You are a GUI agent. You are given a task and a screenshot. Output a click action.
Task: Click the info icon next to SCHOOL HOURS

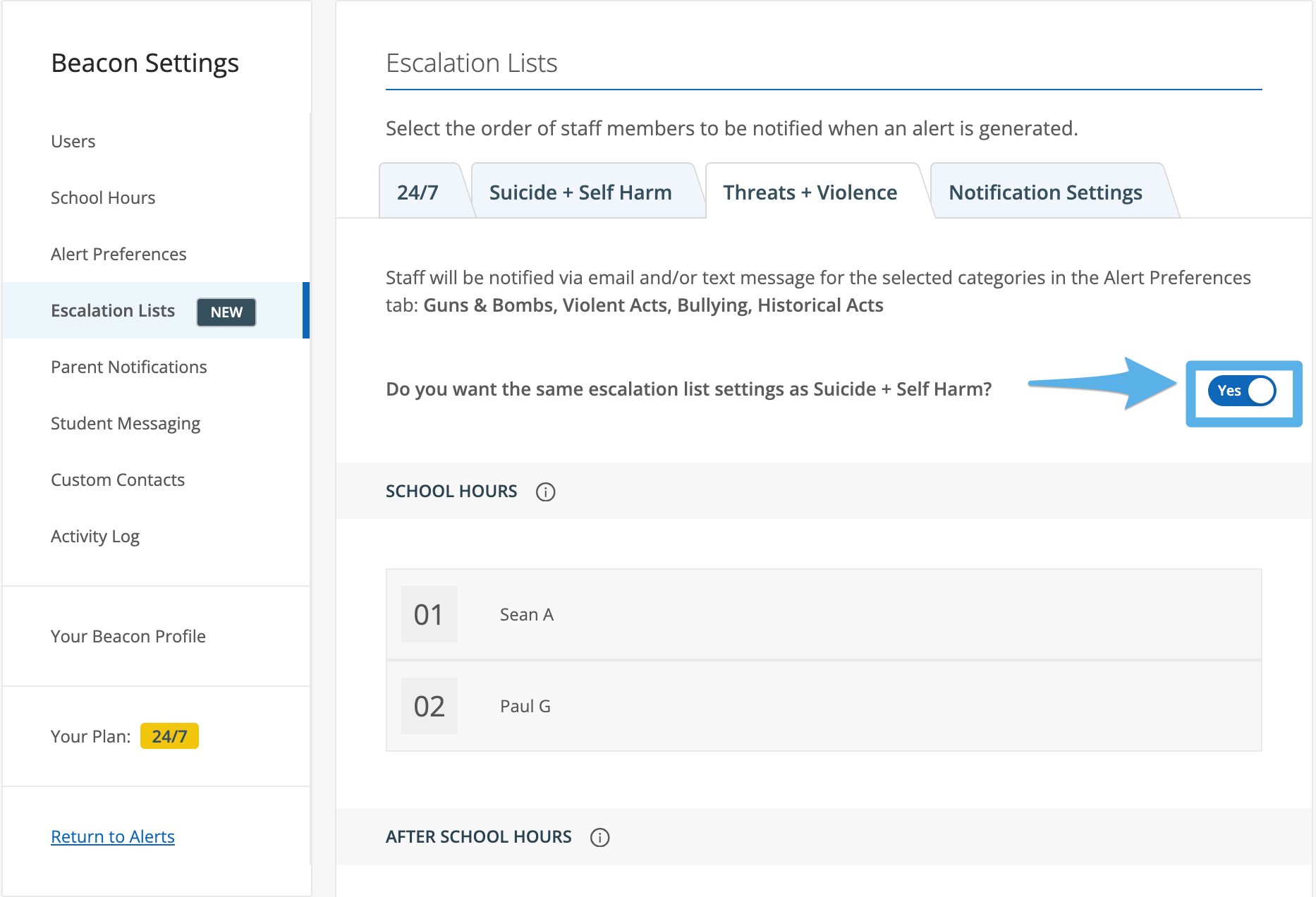click(x=546, y=492)
